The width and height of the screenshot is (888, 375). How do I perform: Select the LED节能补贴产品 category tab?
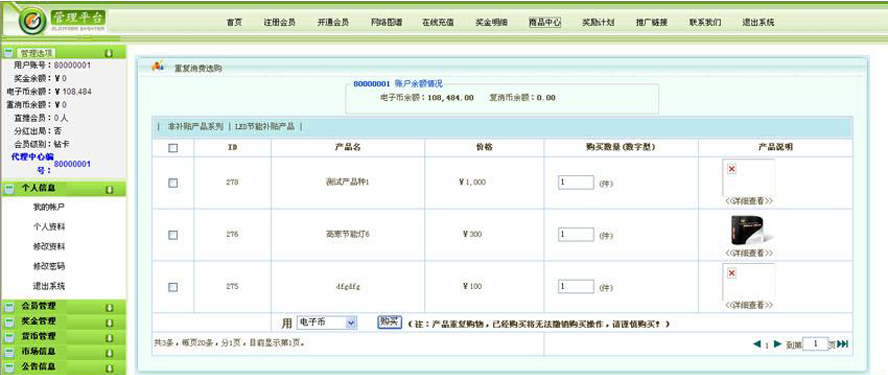tap(264, 127)
